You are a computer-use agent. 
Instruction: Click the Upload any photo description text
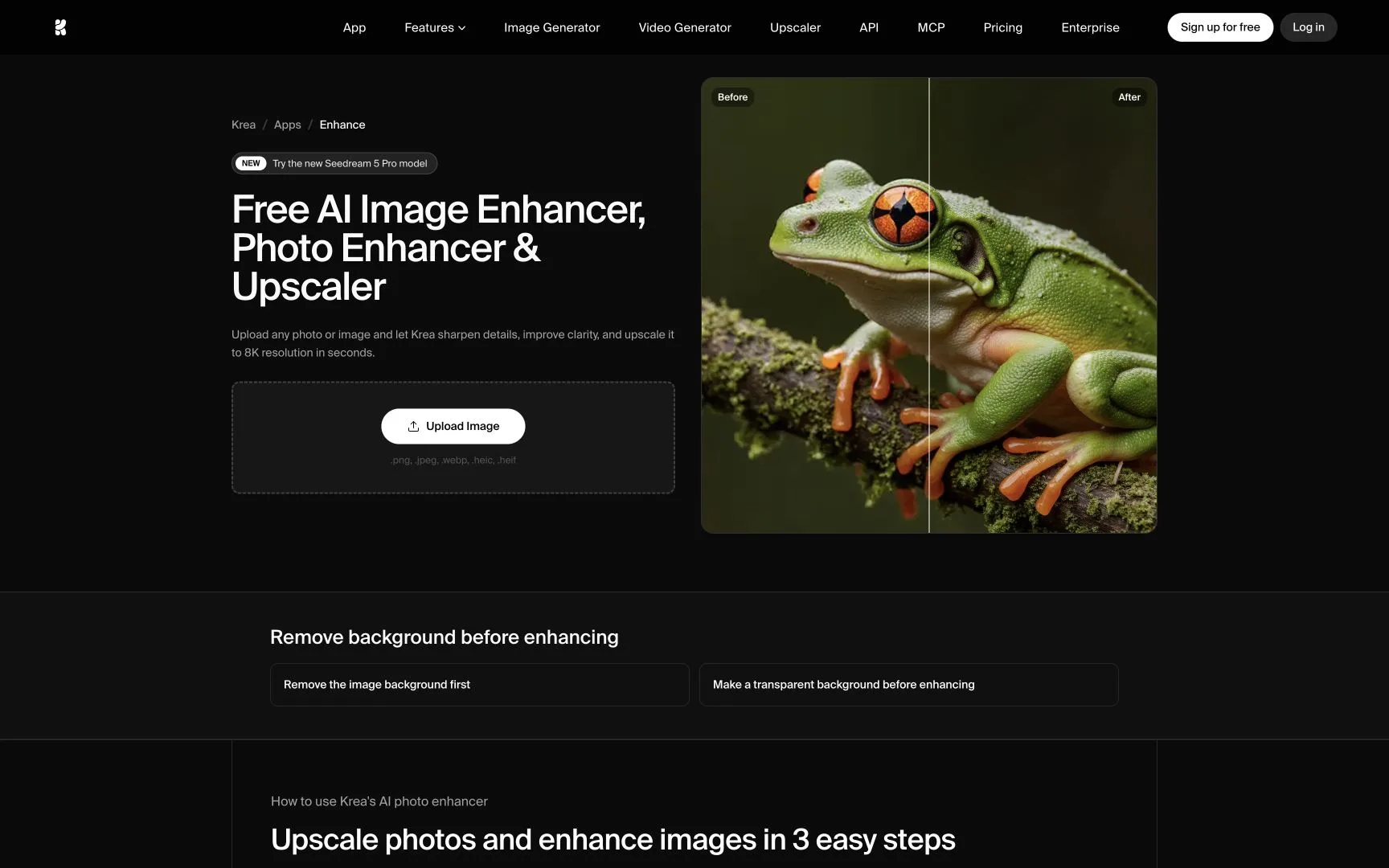[453, 343]
